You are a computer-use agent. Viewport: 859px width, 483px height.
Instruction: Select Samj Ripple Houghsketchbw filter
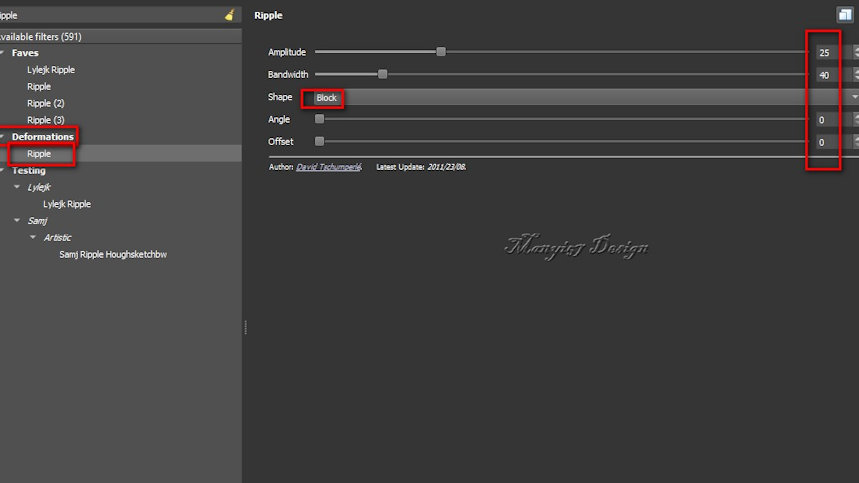tap(113, 255)
